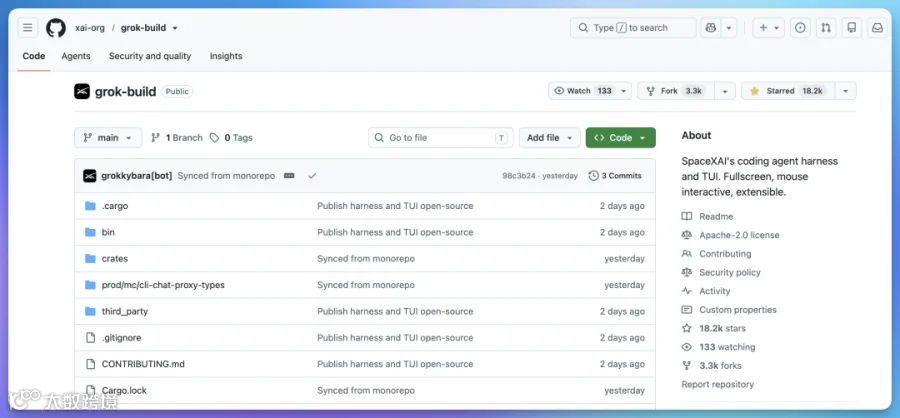
Task: Go to the GitHub homepage logo
Action: (56, 28)
